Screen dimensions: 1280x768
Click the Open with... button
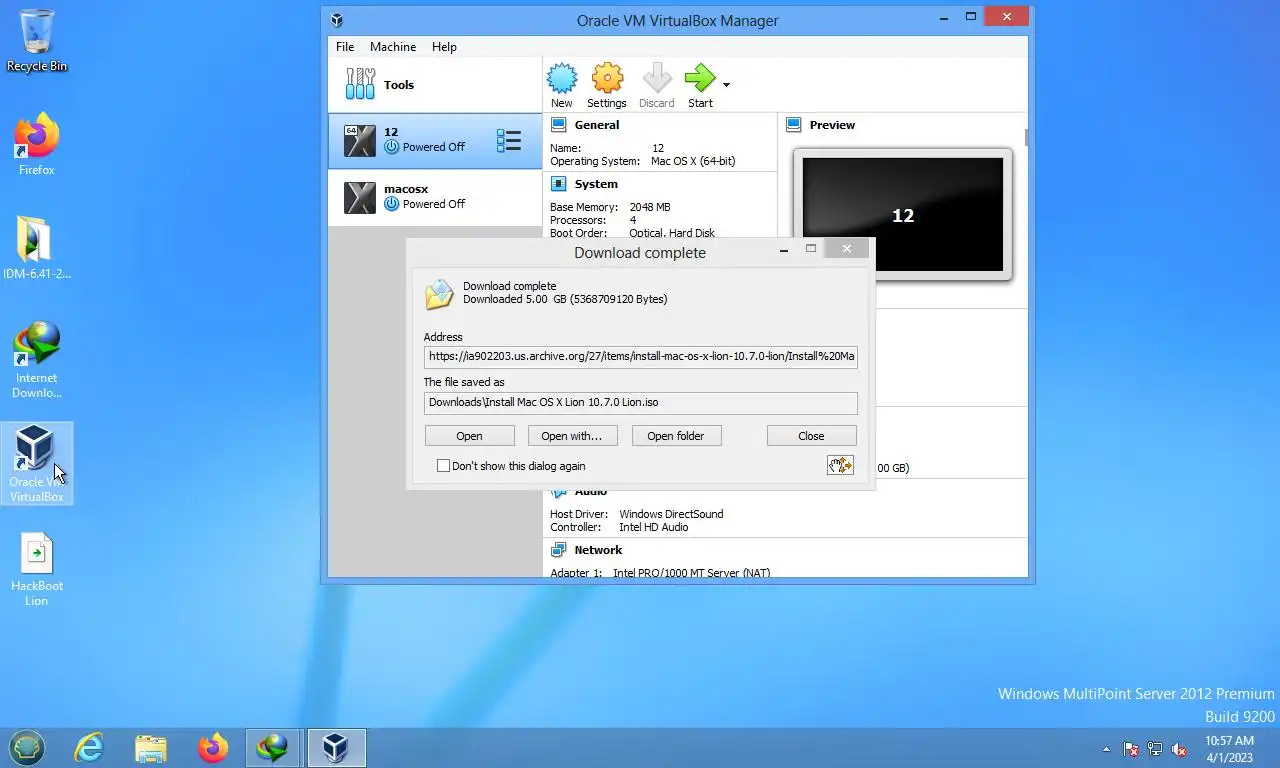coord(572,436)
